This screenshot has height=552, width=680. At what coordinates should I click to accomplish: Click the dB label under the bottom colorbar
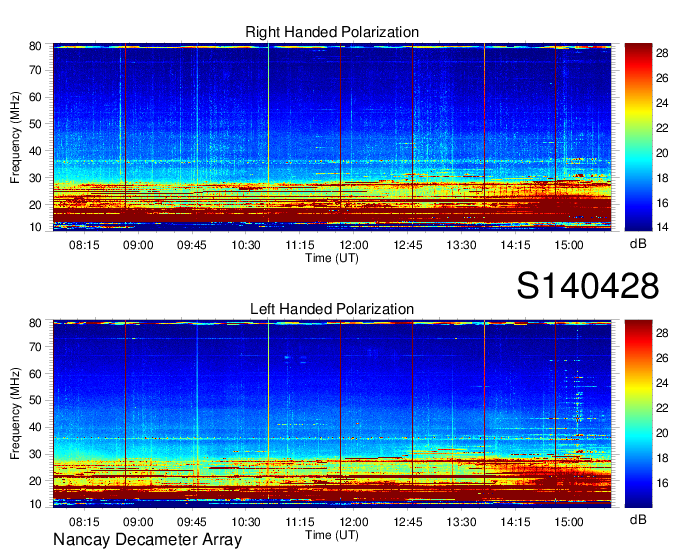click(x=638, y=519)
